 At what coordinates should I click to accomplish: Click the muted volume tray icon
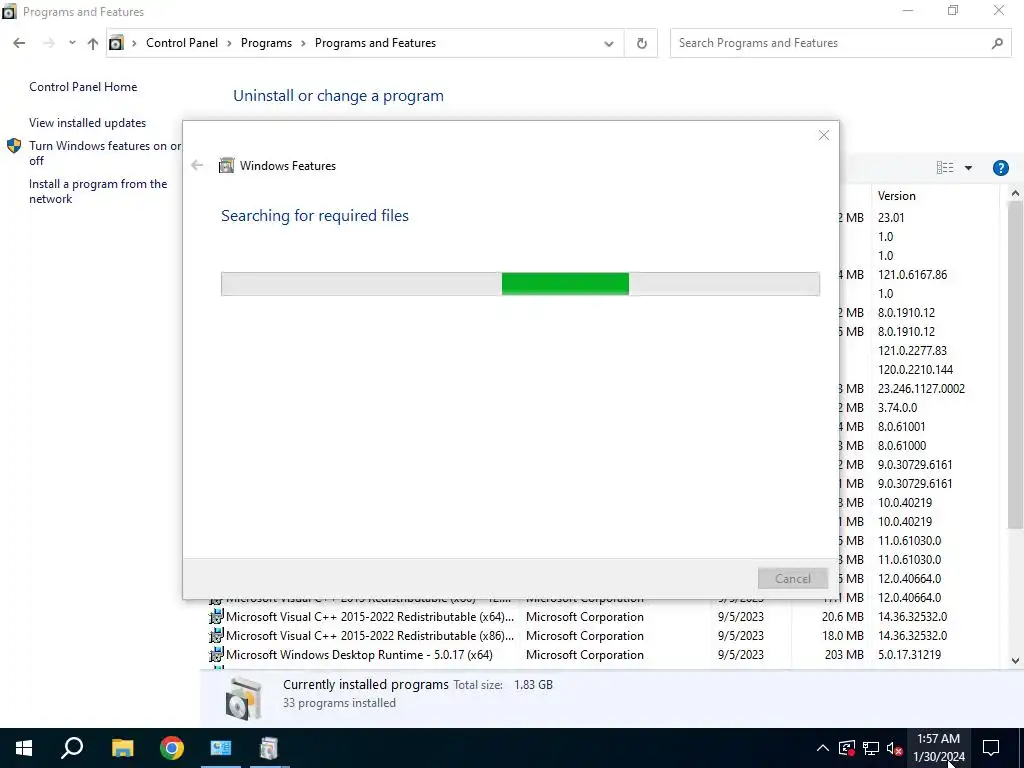[894, 748]
